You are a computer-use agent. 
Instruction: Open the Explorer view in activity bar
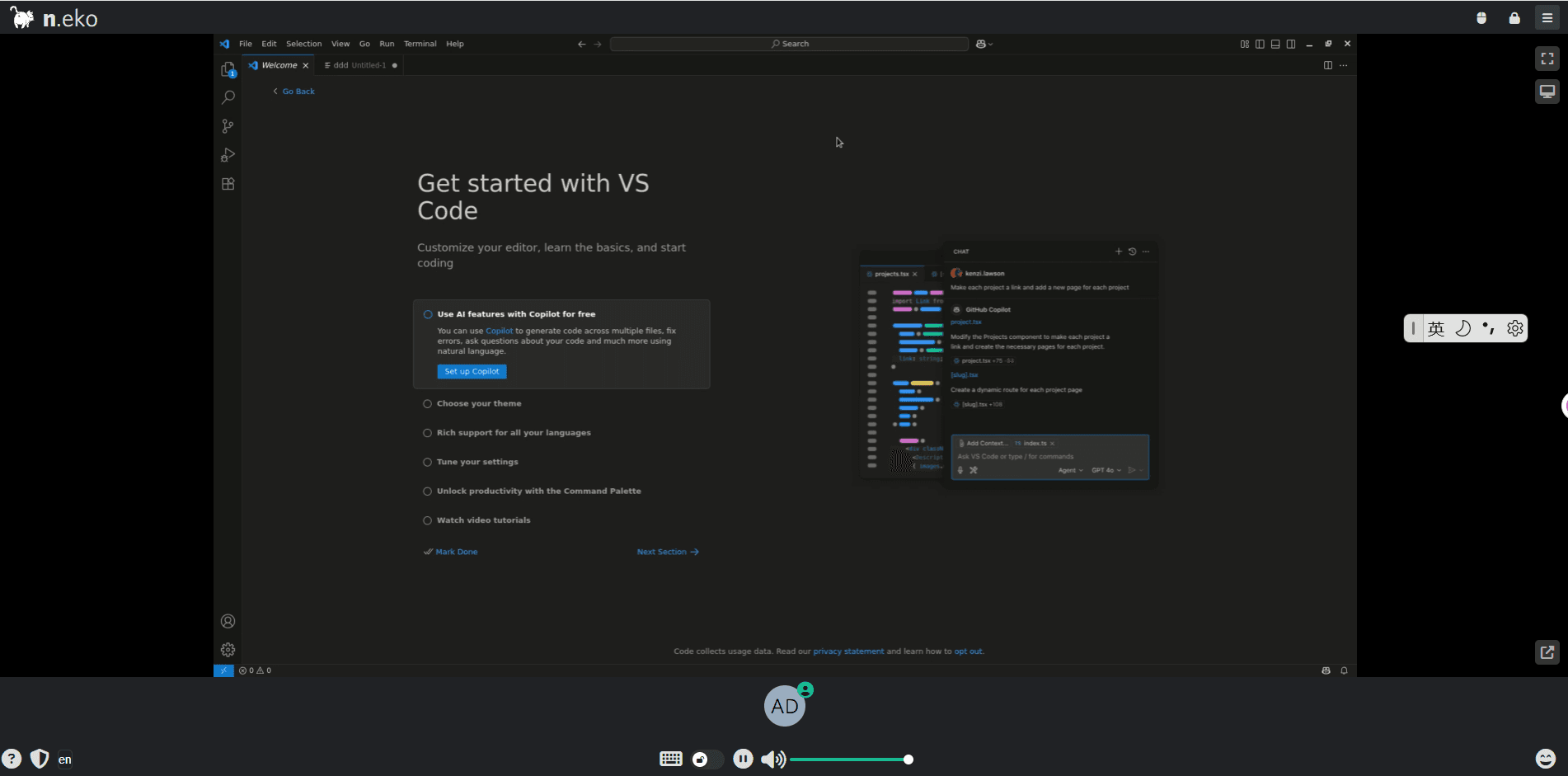tap(228, 70)
